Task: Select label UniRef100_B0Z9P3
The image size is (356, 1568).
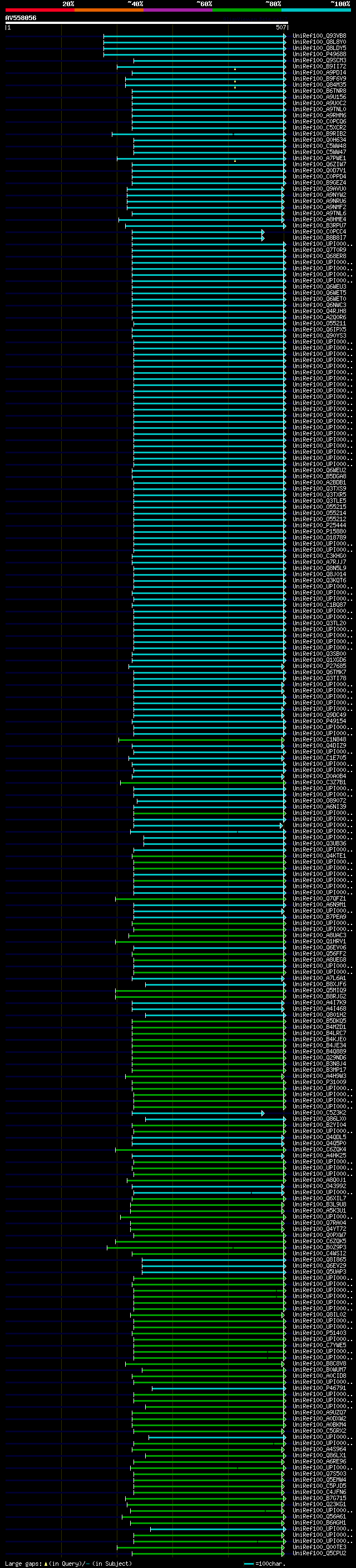Action: coord(319,1247)
